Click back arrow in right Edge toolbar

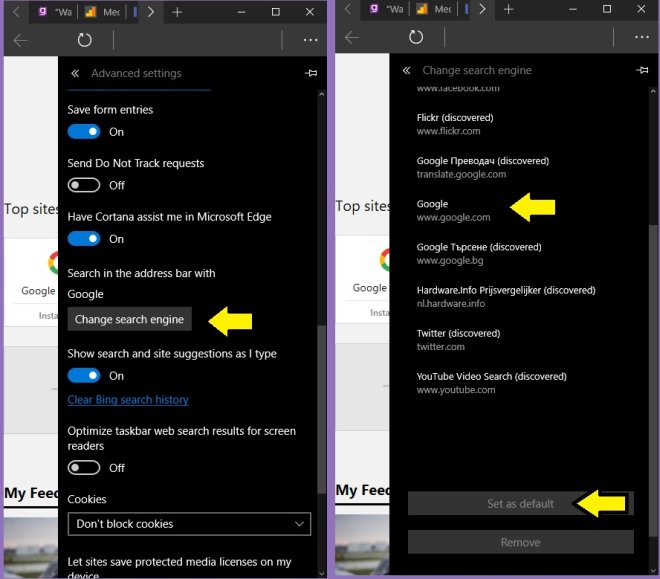click(351, 37)
